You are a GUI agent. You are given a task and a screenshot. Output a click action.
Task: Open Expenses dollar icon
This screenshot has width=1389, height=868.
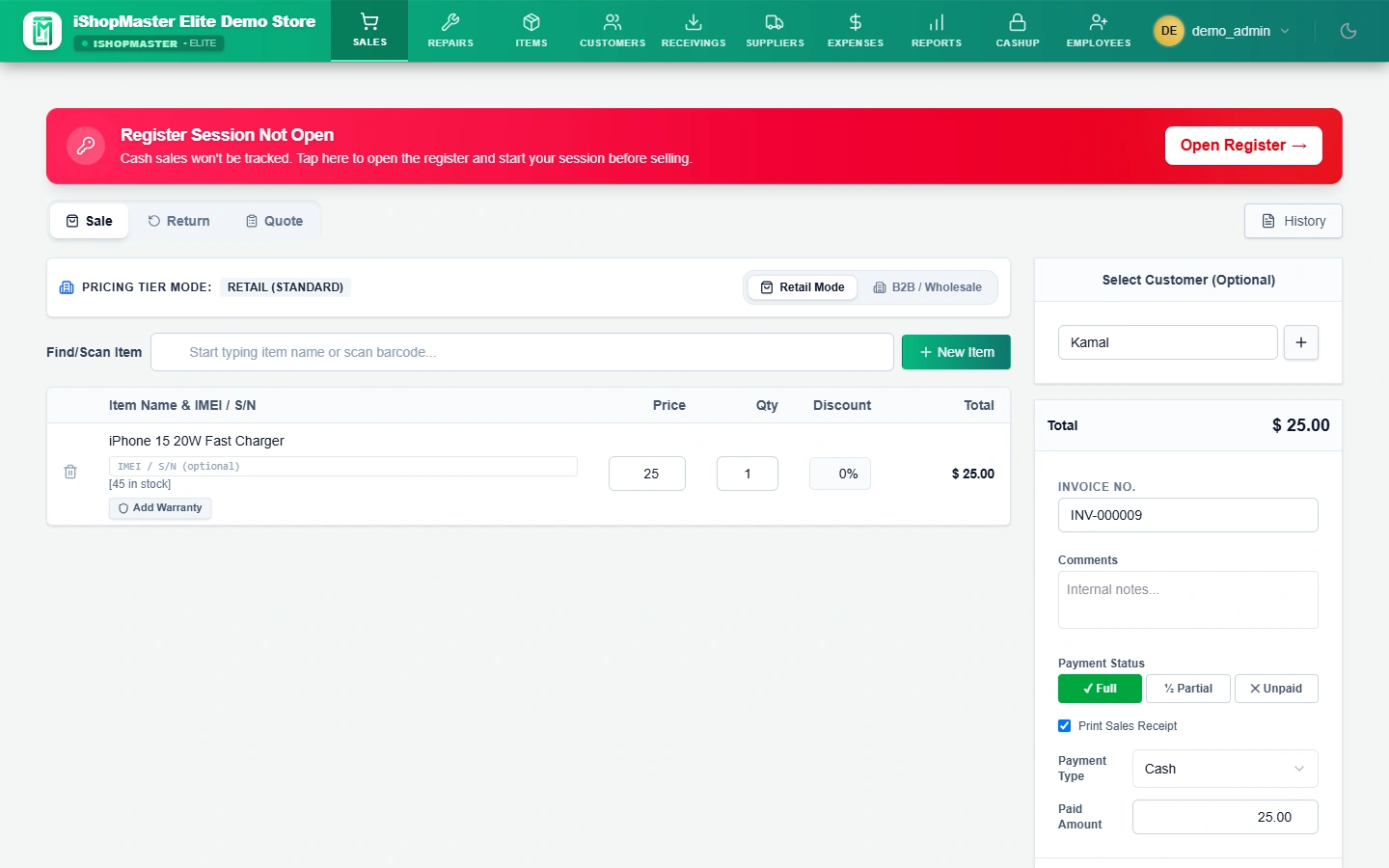tap(856, 22)
